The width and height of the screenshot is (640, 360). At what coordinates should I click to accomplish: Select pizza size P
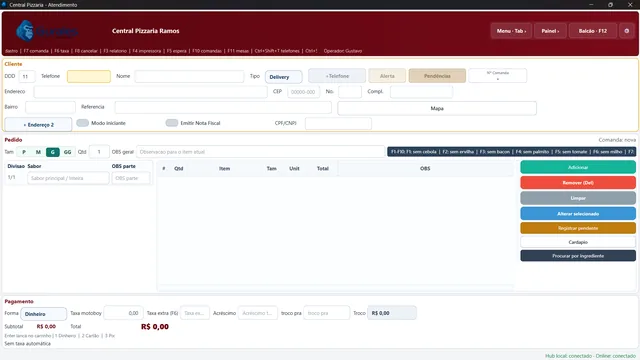[24, 152]
